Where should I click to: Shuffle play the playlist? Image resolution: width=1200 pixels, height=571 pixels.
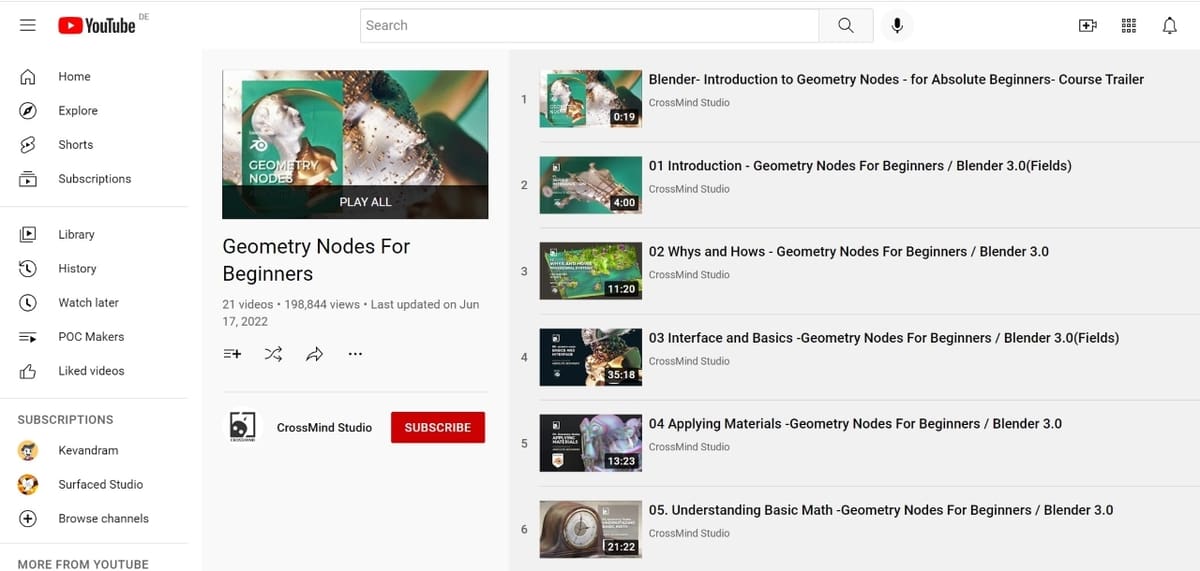click(x=273, y=354)
